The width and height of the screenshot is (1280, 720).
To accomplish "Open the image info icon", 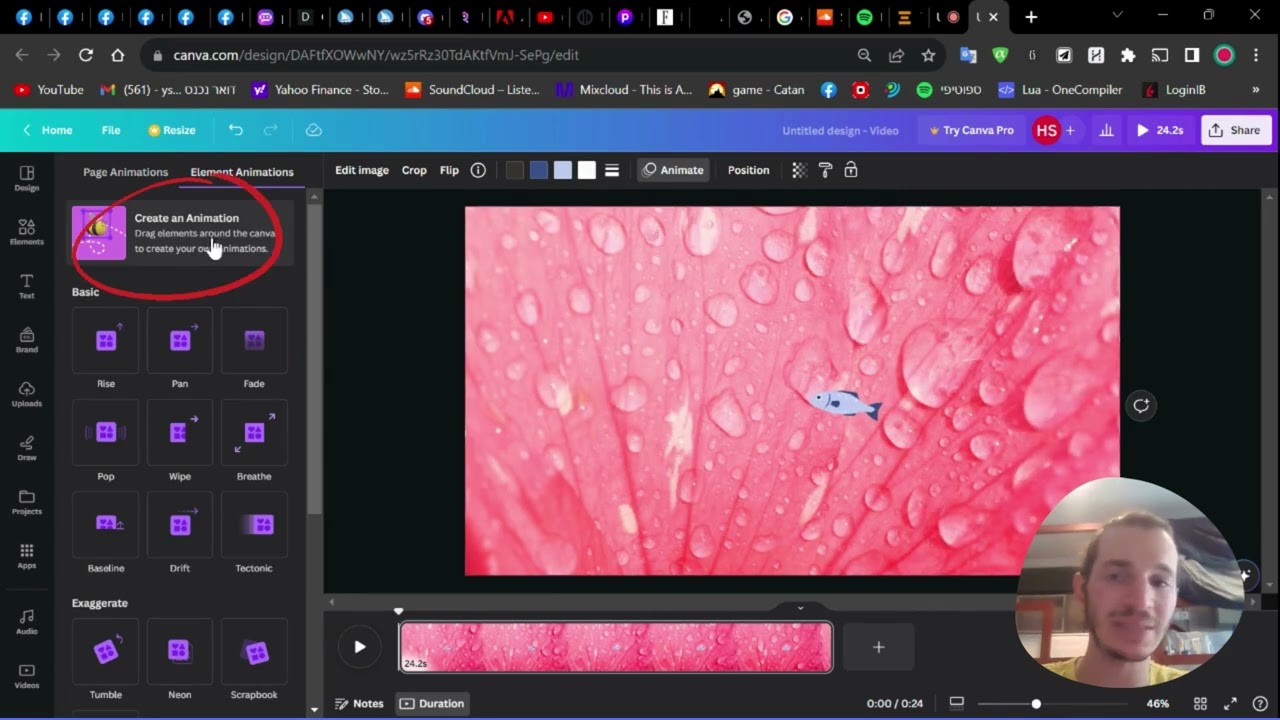I will click(478, 170).
